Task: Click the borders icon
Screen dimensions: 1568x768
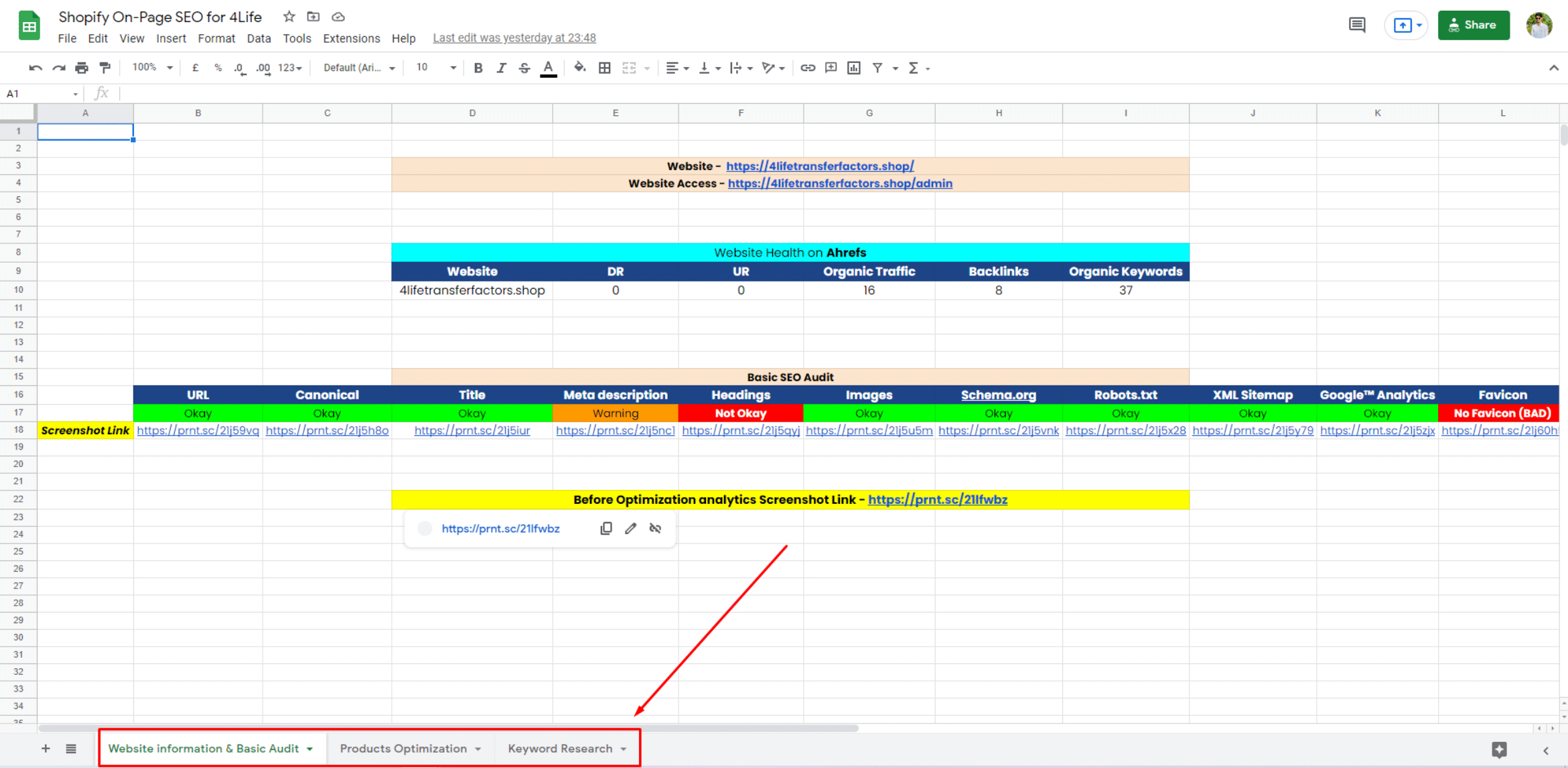Action: [604, 67]
